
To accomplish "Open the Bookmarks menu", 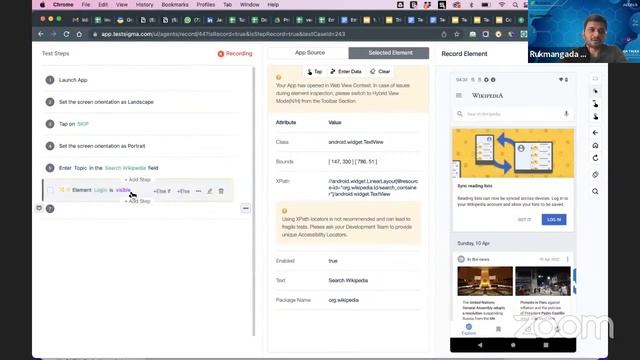I will (x=175, y=5).
